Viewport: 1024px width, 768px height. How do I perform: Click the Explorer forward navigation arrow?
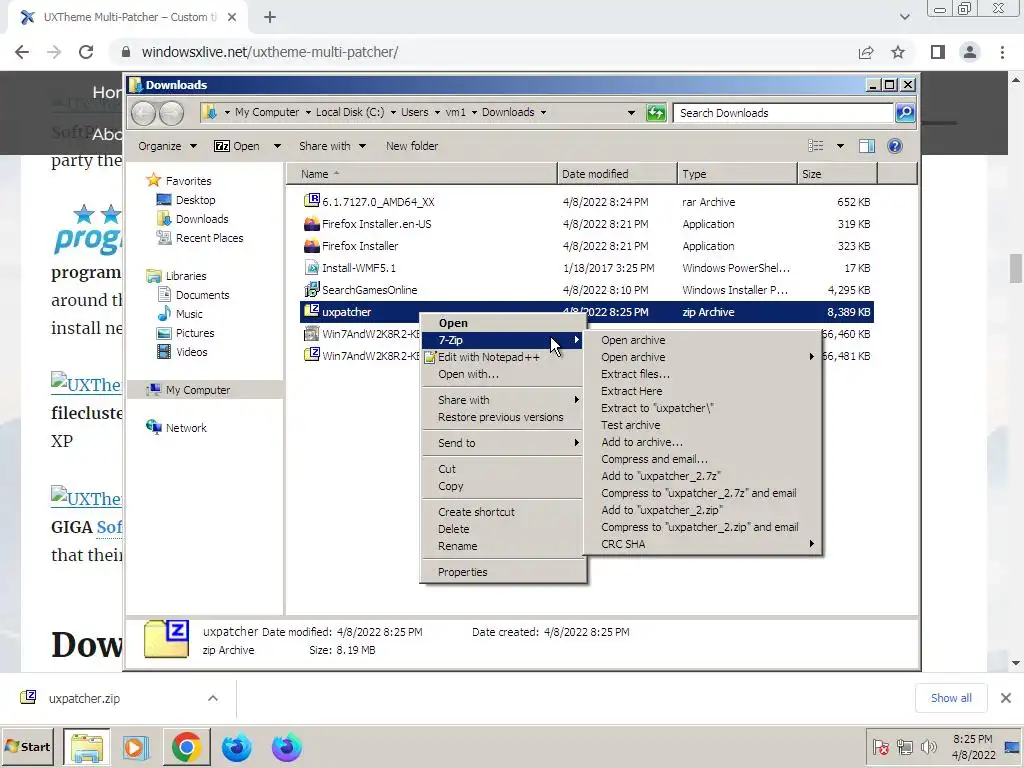click(x=171, y=113)
